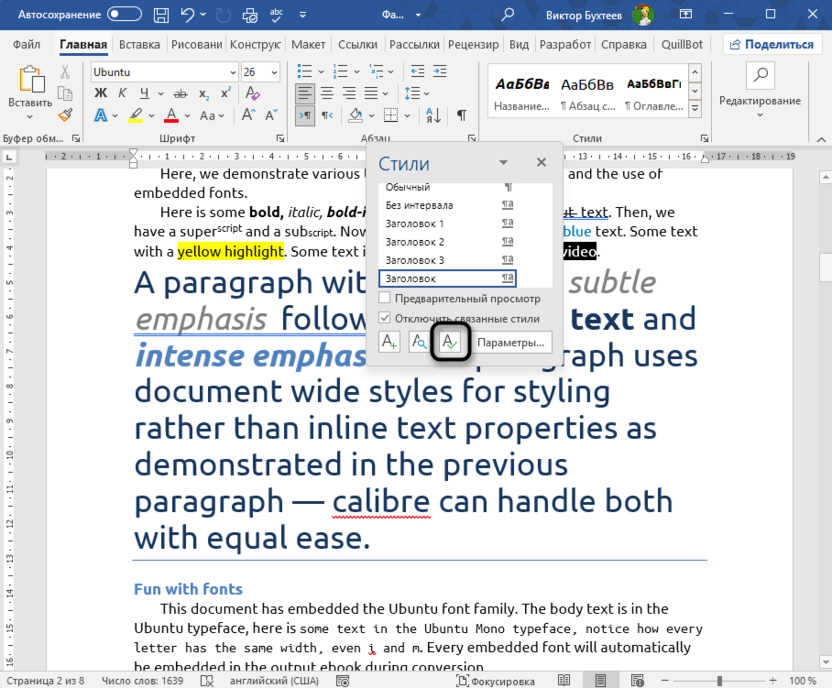Center-align text with the ribbon icon
The width and height of the screenshot is (832, 688).
tap(328, 93)
